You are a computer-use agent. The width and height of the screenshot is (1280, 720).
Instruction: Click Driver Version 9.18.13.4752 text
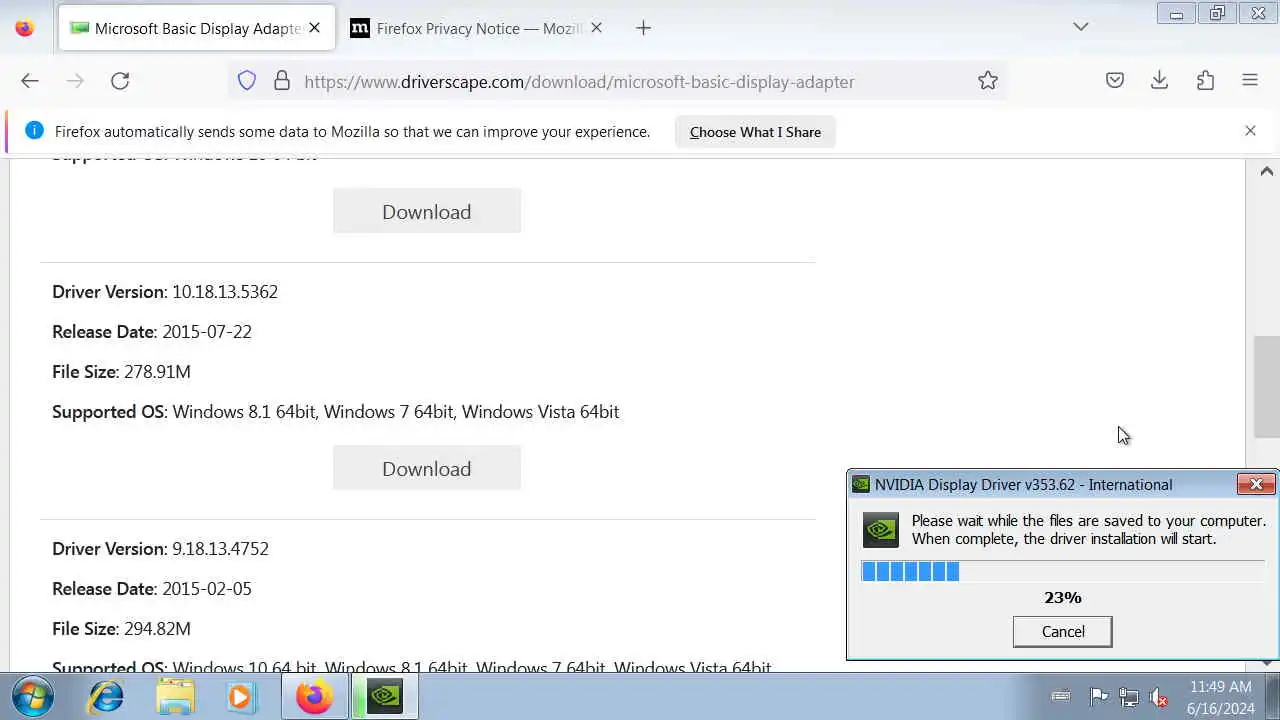160,549
